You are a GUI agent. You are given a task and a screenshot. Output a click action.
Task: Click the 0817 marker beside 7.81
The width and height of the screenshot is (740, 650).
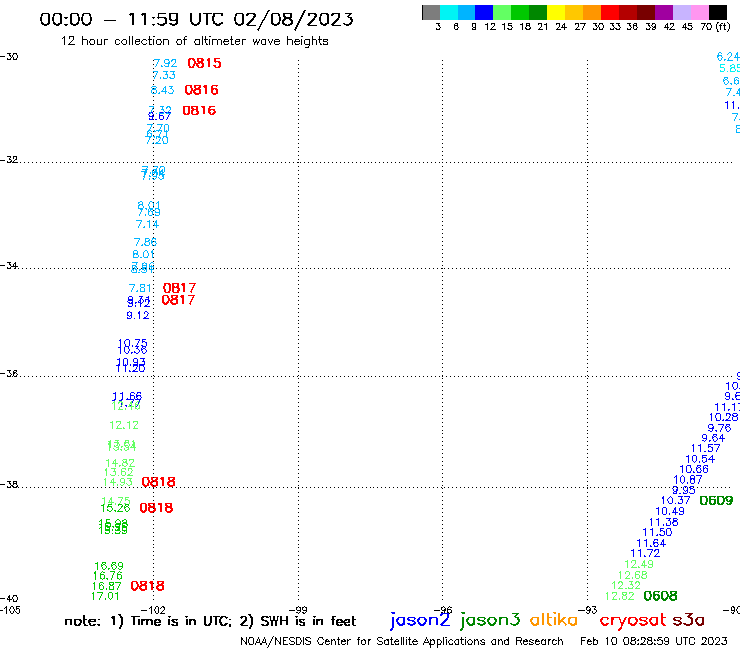179,288
